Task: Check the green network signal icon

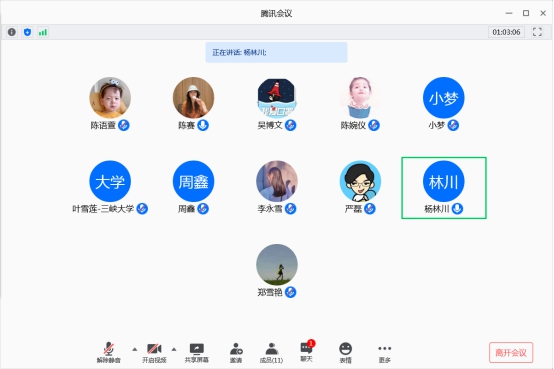Action: (x=43, y=33)
